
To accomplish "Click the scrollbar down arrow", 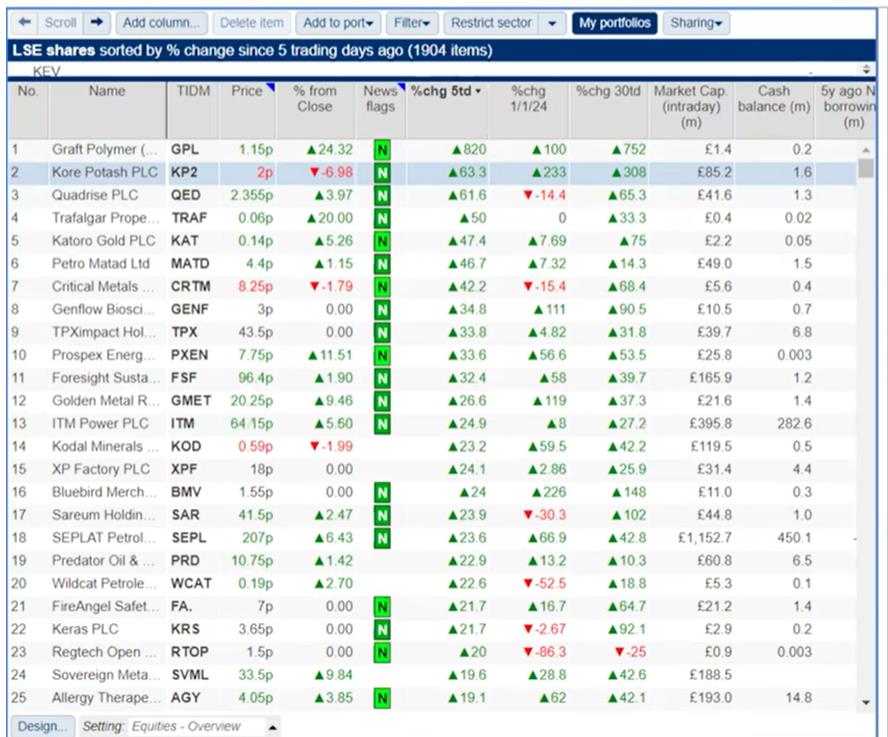I will tap(865, 702).
